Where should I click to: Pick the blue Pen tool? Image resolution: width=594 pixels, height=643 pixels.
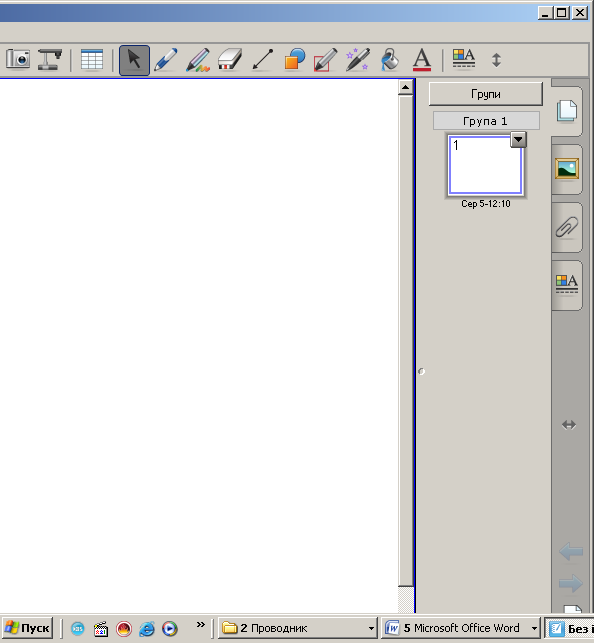coord(166,60)
